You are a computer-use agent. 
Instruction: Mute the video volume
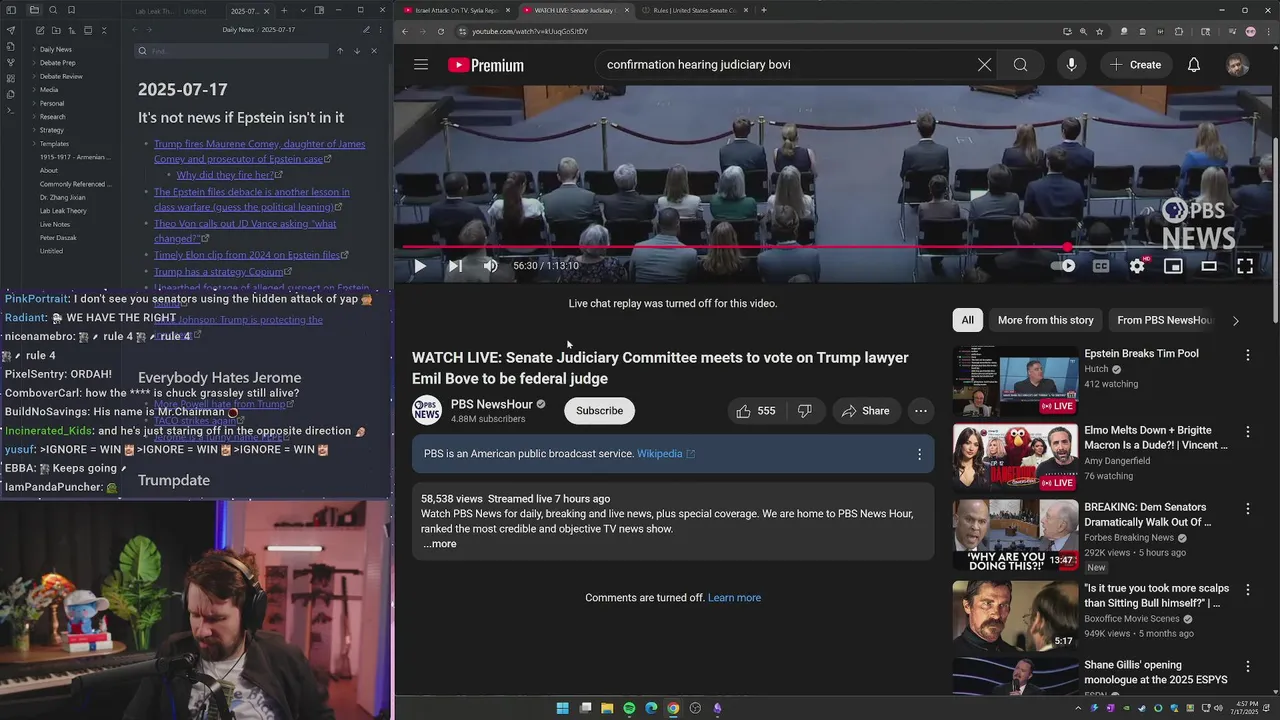click(x=490, y=266)
